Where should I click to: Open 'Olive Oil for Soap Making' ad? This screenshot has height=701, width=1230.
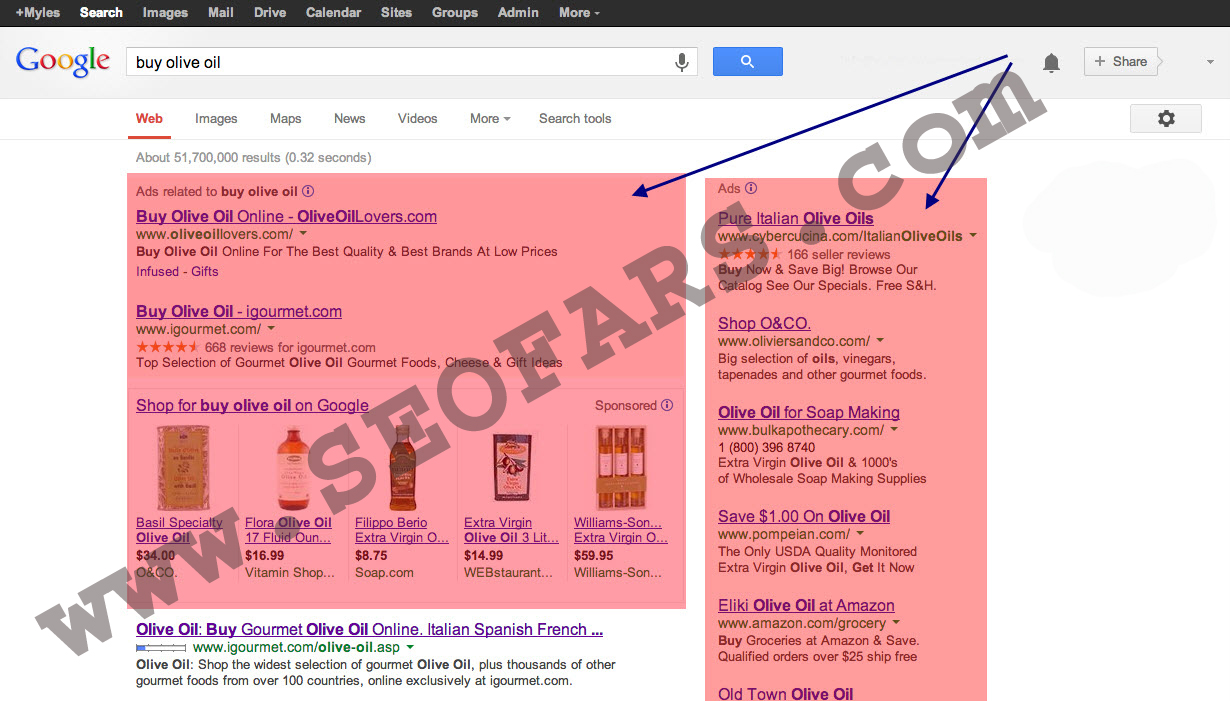[809, 412]
